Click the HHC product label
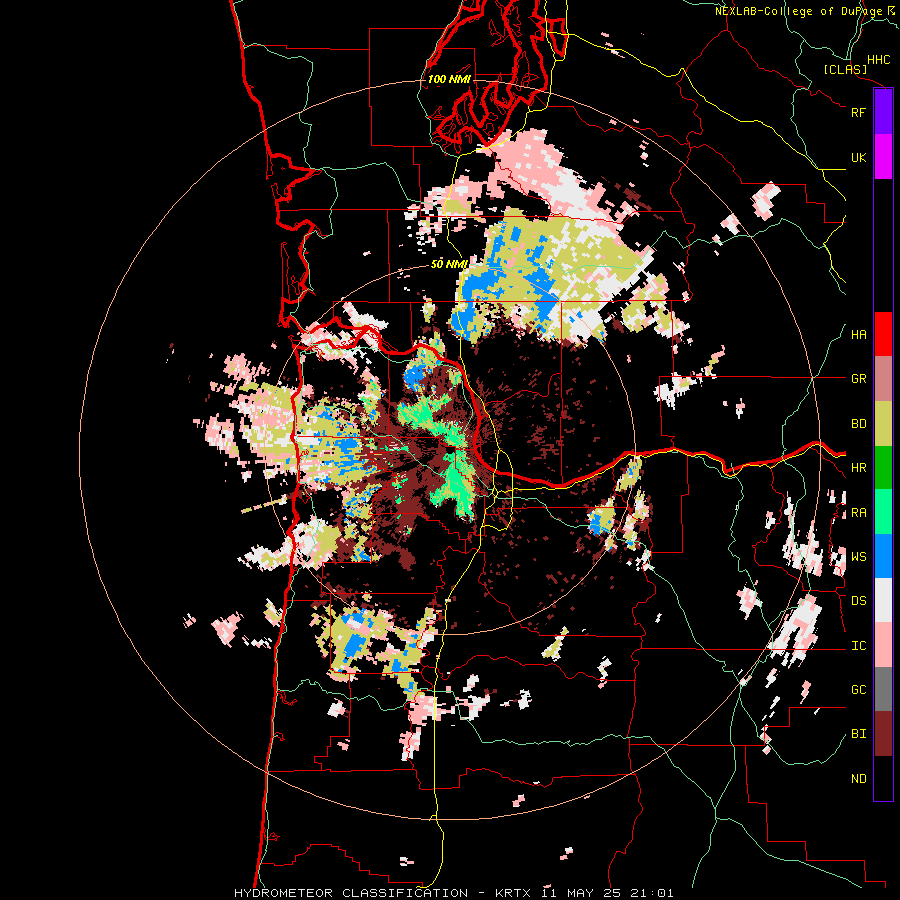900x900 pixels. tap(878, 60)
